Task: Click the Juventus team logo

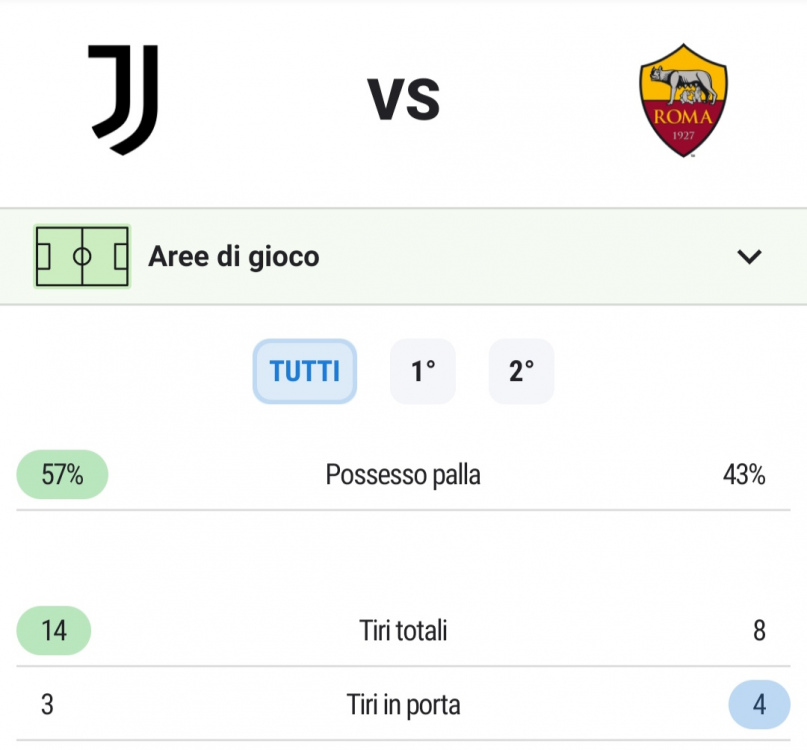Action: (x=123, y=99)
